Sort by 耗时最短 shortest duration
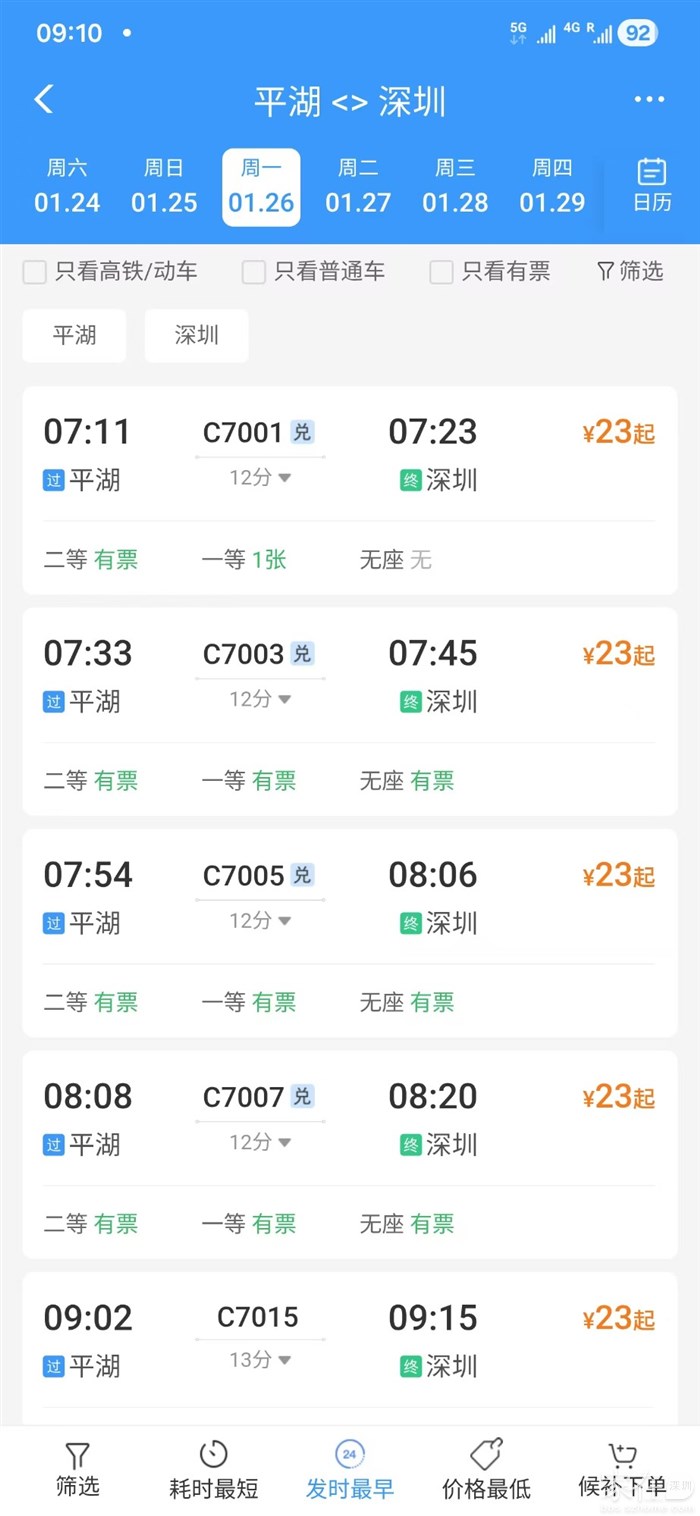The height and width of the screenshot is (1516, 700). pyautogui.click(x=213, y=1470)
